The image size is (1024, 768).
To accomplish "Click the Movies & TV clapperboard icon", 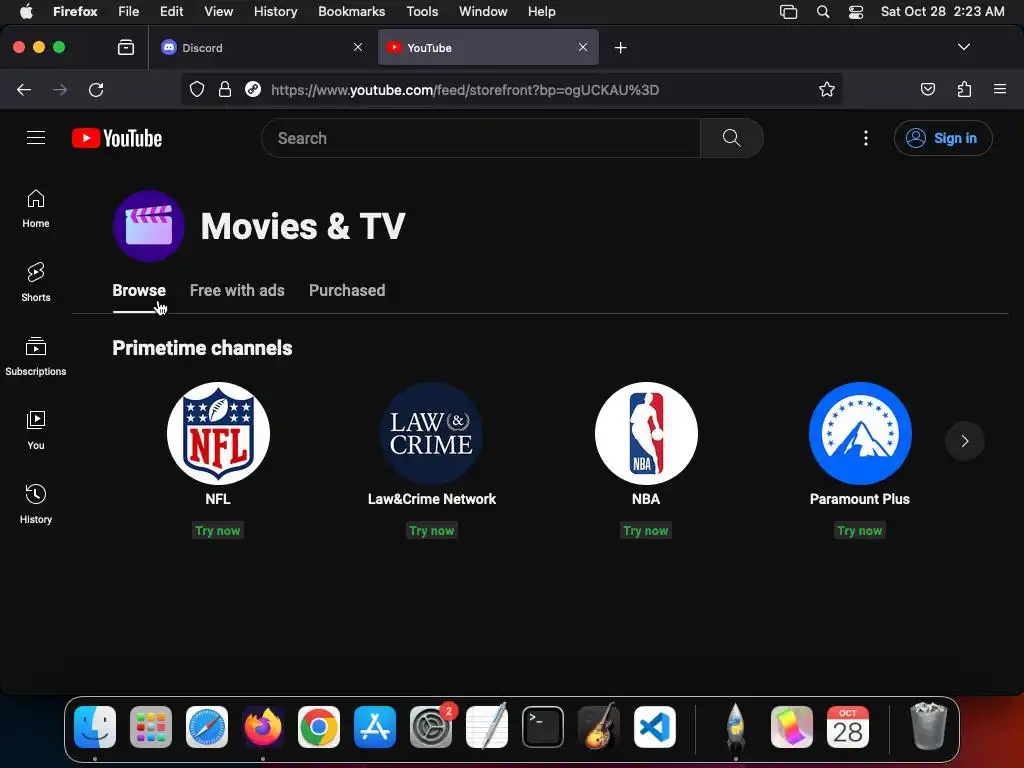I will click(x=149, y=226).
